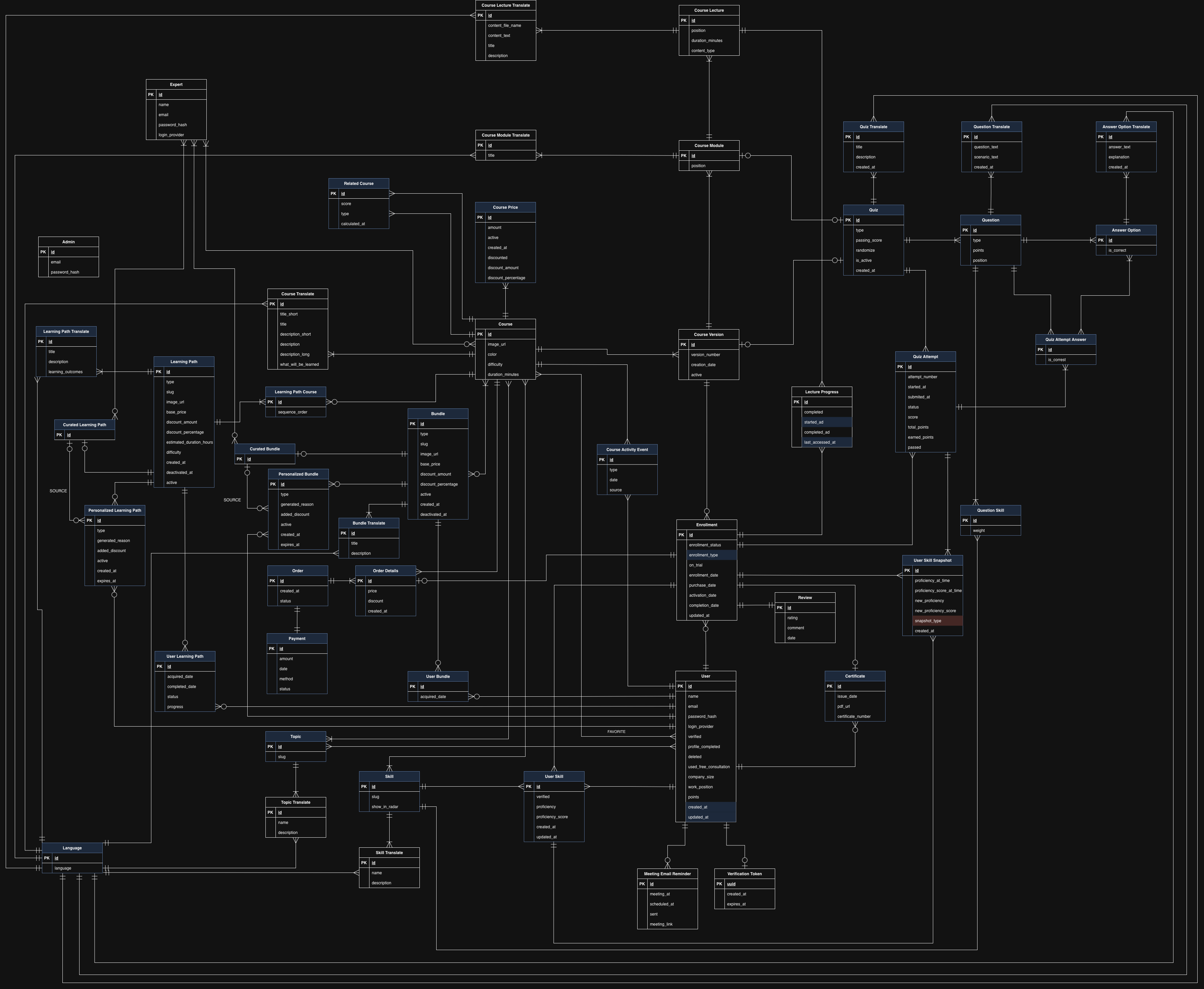Select the certificate_number attribute
The height and width of the screenshot is (989, 1204).
pyautogui.click(x=854, y=717)
